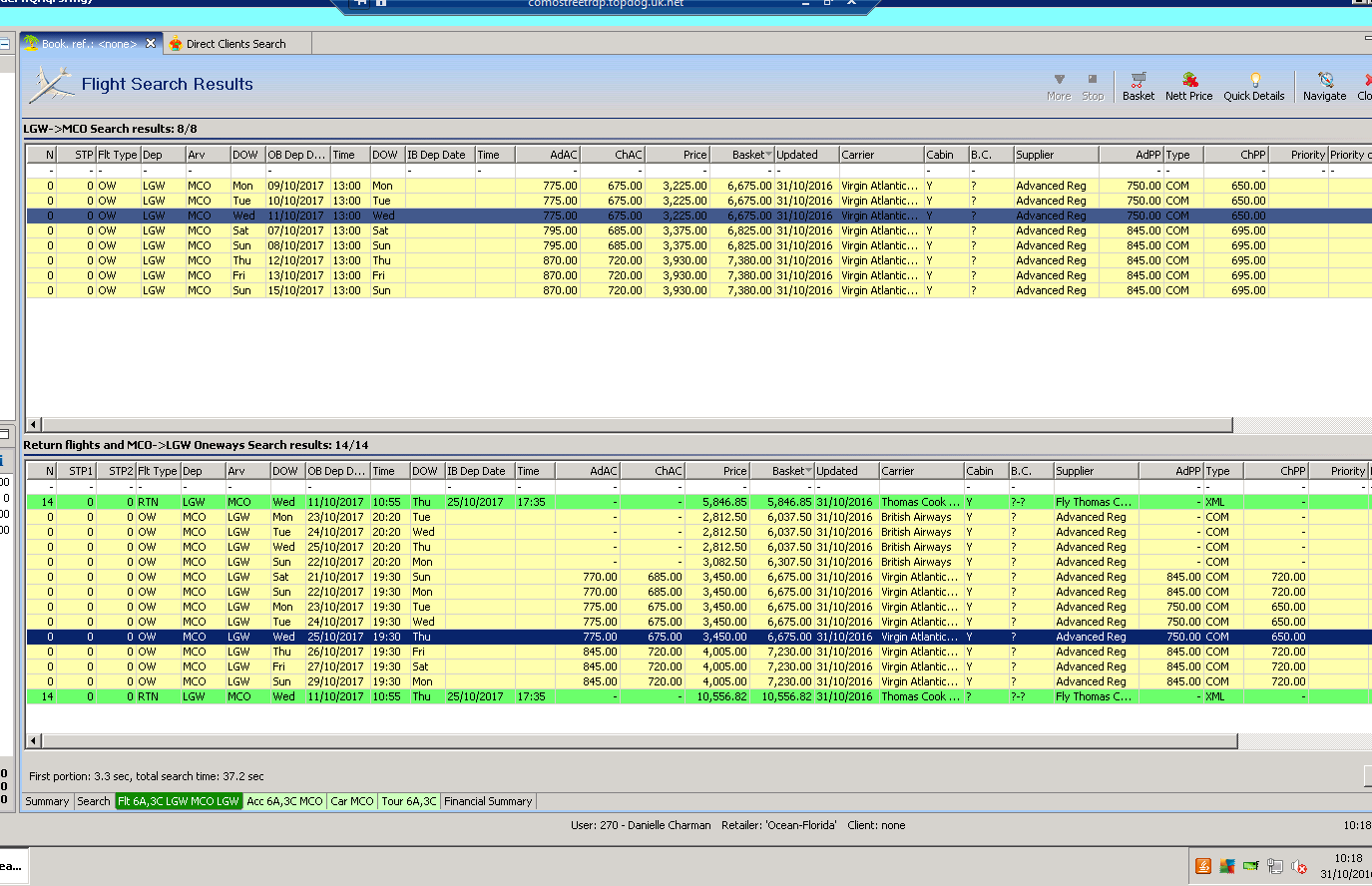This screenshot has height=886, width=1372.
Task: Close the Book. ref. tab
Action: pos(151,43)
